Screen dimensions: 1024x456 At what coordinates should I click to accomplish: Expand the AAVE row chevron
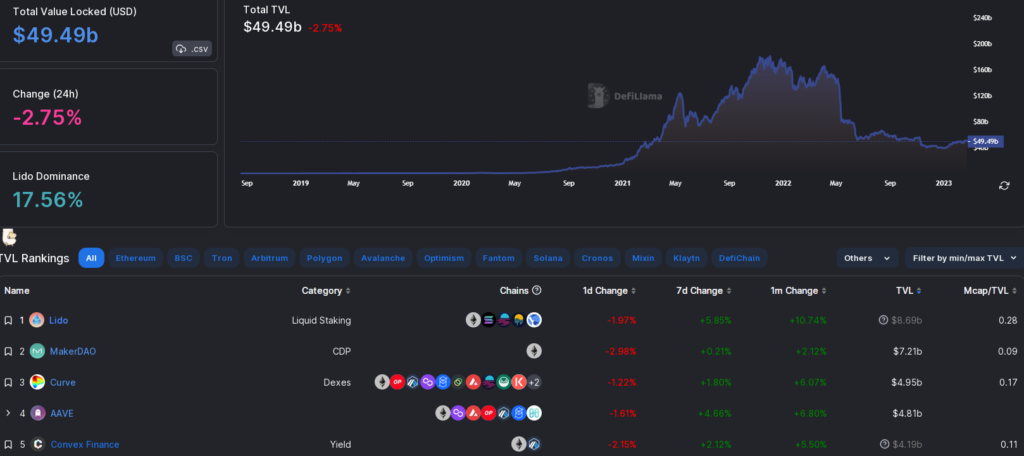click(8, 413)
